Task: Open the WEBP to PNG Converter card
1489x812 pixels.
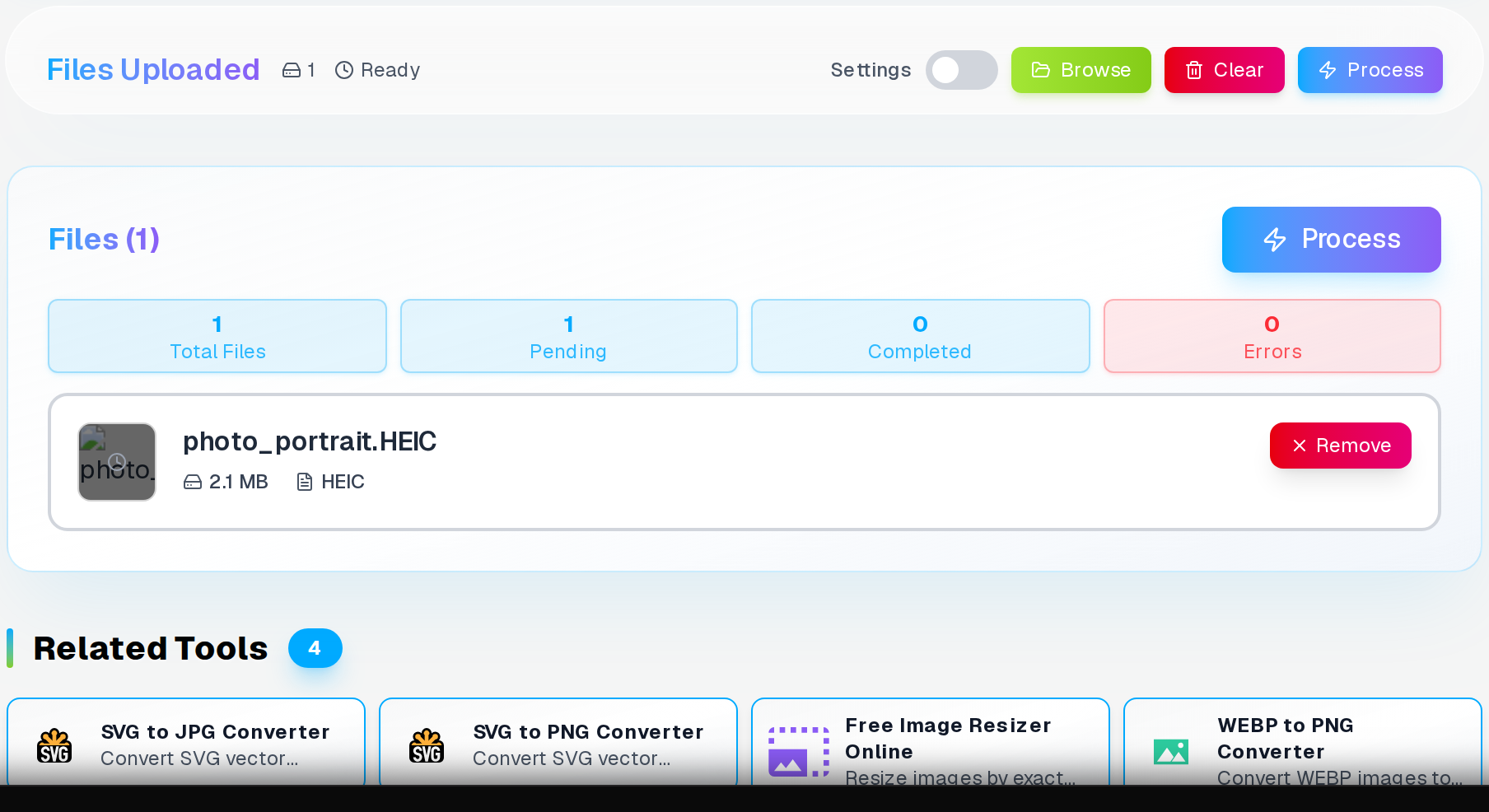Action: point(1303,743)
